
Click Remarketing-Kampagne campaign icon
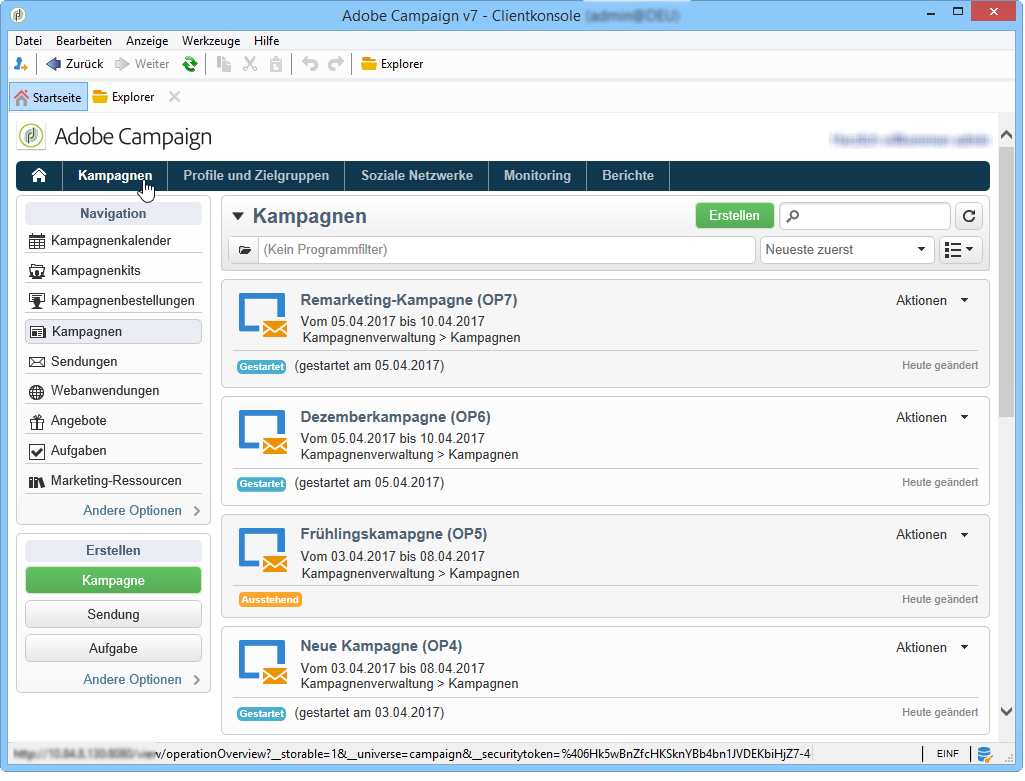[x=263, y=315]
